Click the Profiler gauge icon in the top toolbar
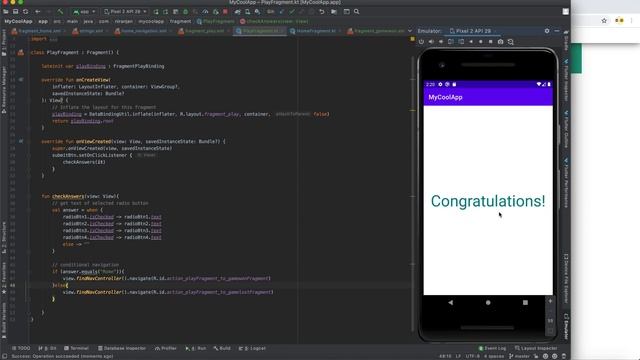Viewport: 640px width, 360px height. (205, 11)
